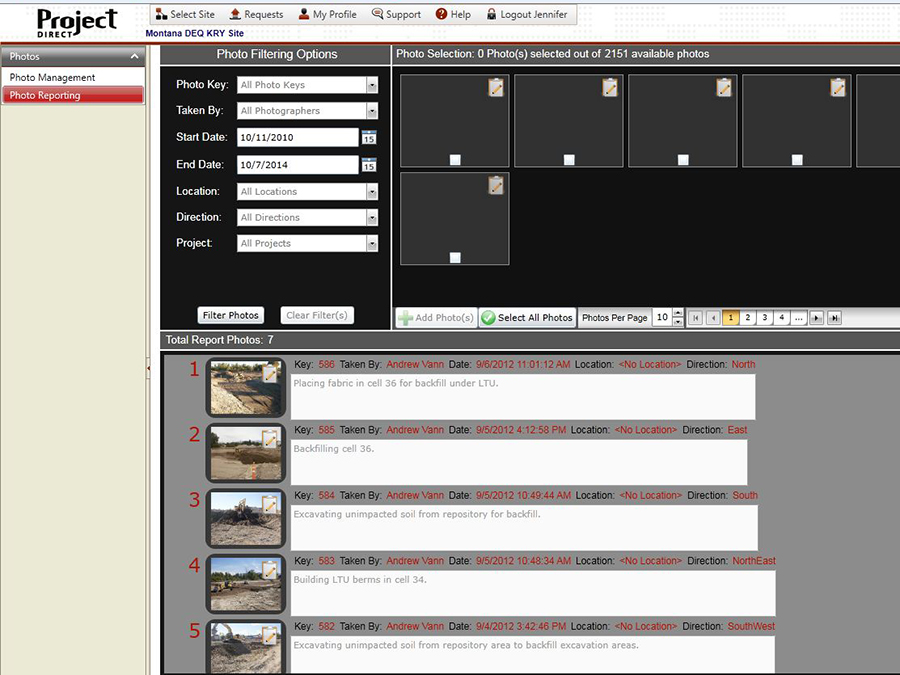Check the first photo tile's checkbox
900x675 pixels.
(x=455, y=160)
